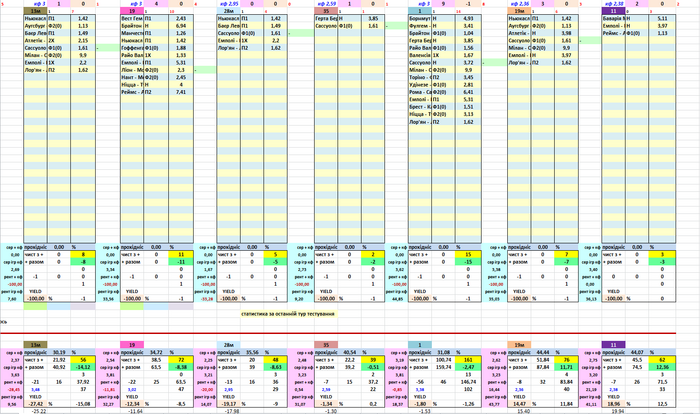Select the green cell '-14,12'
This screenshot has height=414, width=700.
pos(83,367)
